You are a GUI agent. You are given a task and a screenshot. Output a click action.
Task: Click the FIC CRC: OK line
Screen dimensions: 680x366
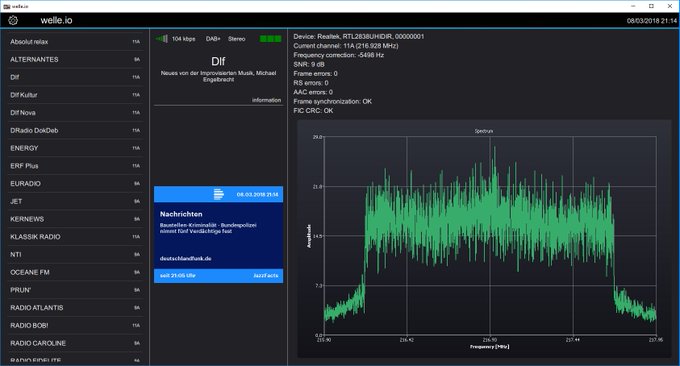click(x=313, y=111)
